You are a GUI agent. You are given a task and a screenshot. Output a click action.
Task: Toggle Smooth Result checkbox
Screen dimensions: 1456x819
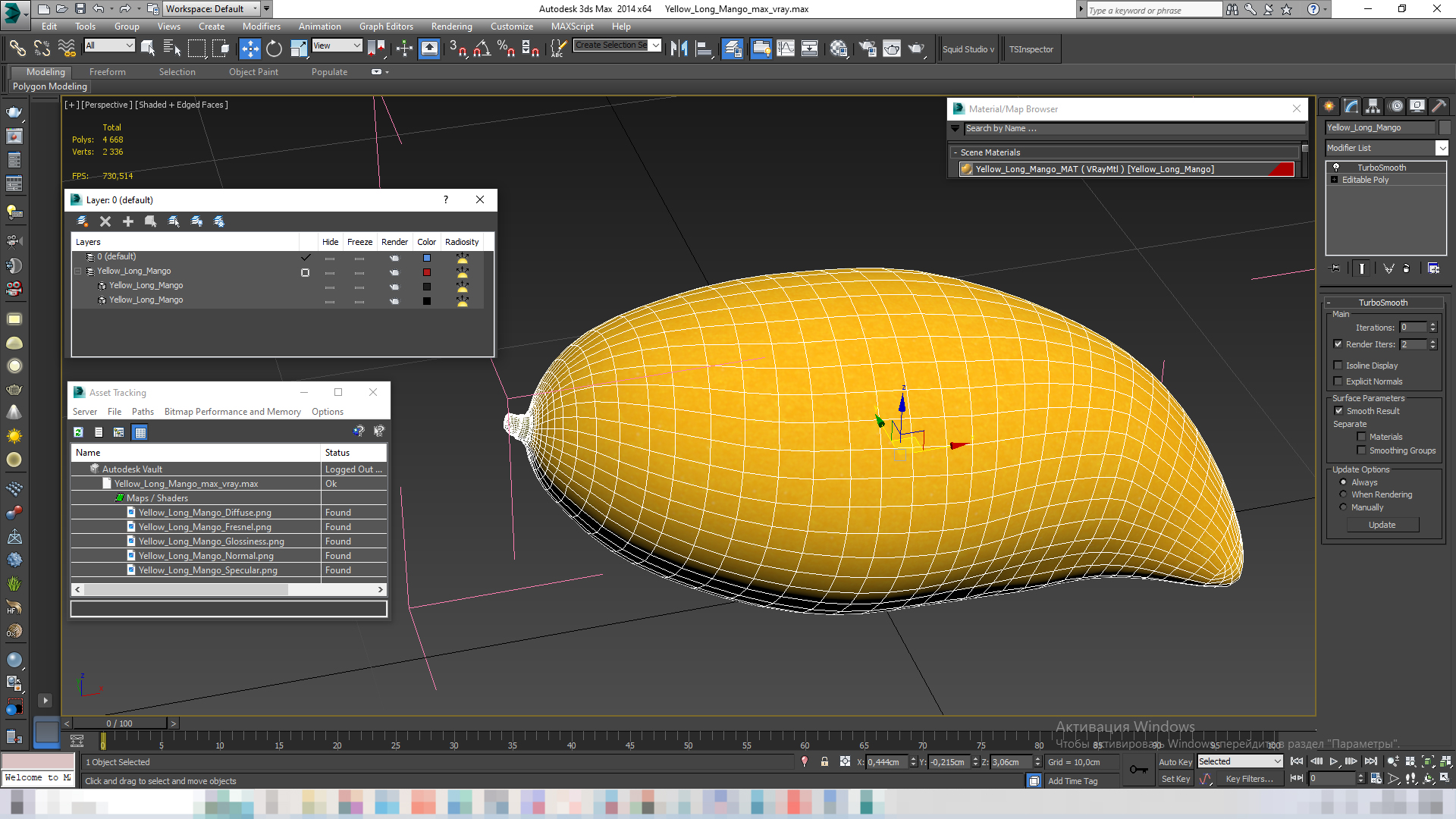[1338, 411]
